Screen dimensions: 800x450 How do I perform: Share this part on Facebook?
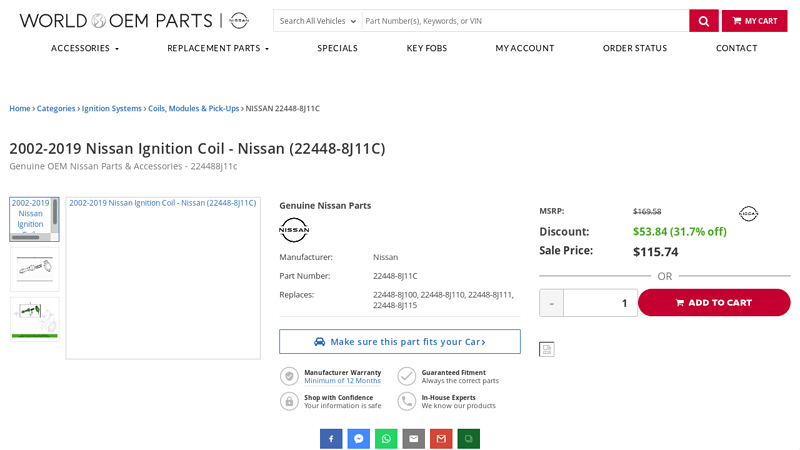(x=331, y=439)
